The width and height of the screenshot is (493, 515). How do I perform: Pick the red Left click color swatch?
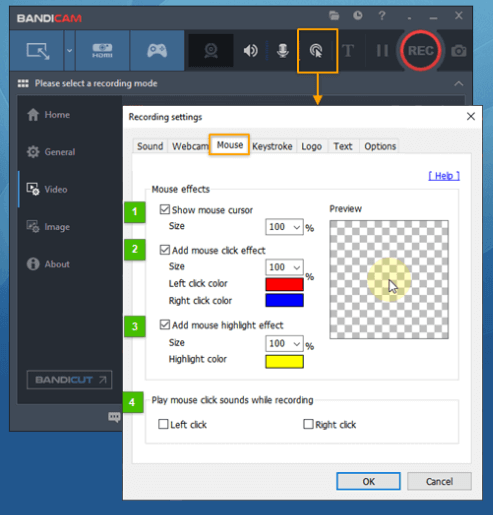coord(284,284)
